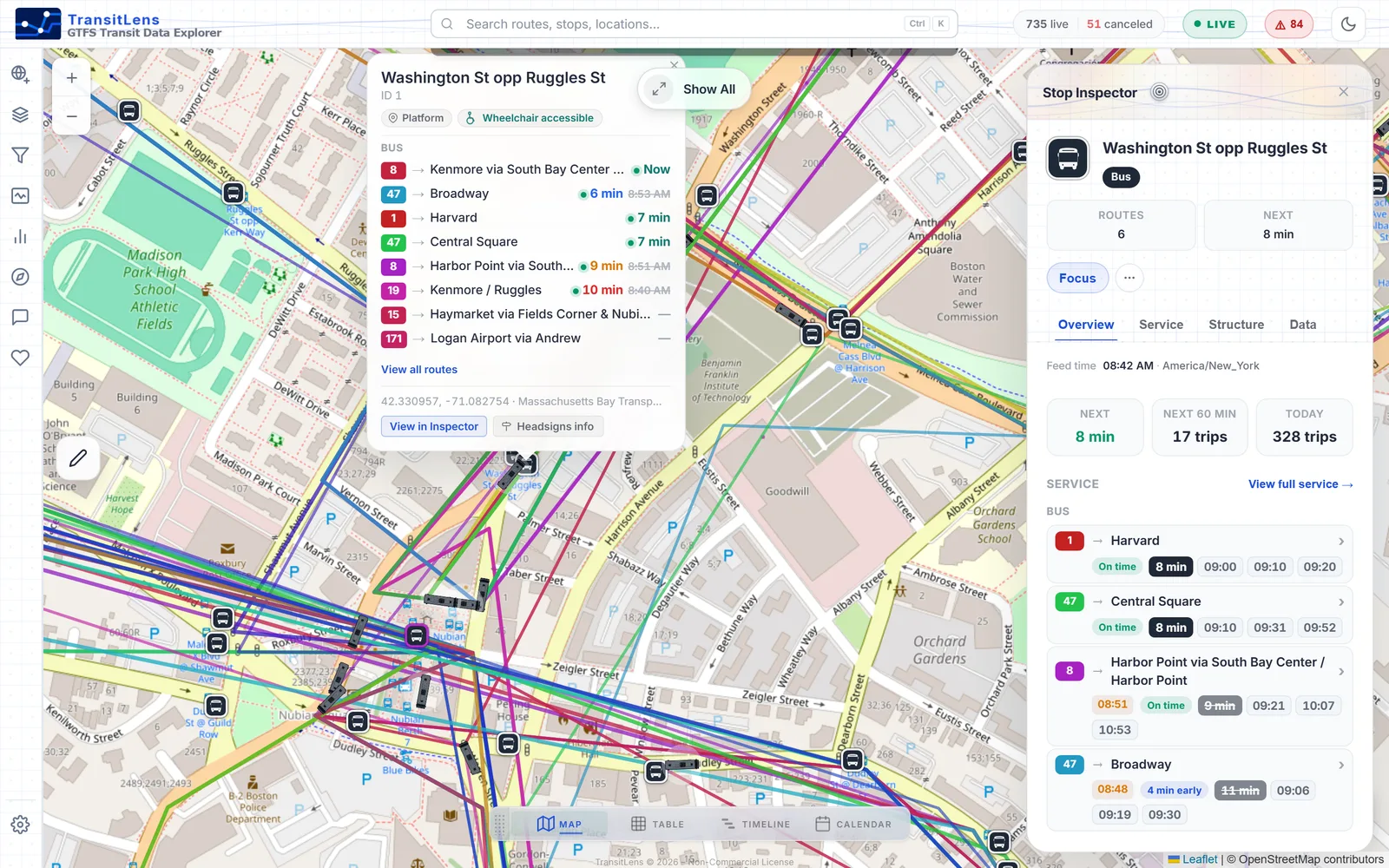The height and width of the screenshot is (868, 1389).
Task: Switch to the Service tab
Action: [x=1161, y=325]
